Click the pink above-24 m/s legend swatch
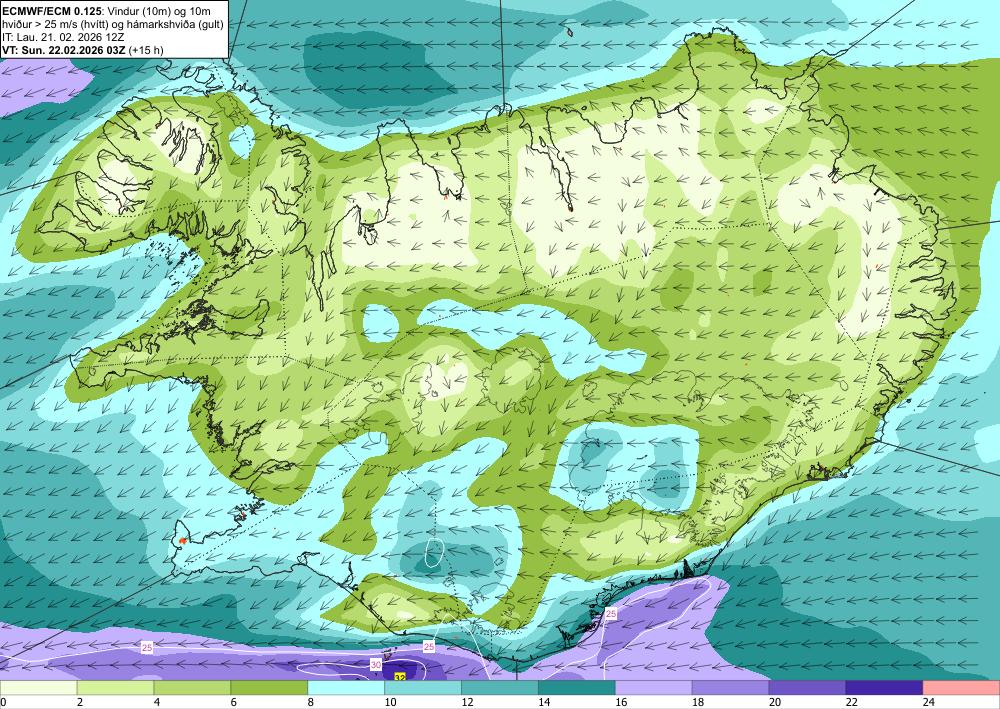This screenshot has width=1000, height=709. [961, 688]
